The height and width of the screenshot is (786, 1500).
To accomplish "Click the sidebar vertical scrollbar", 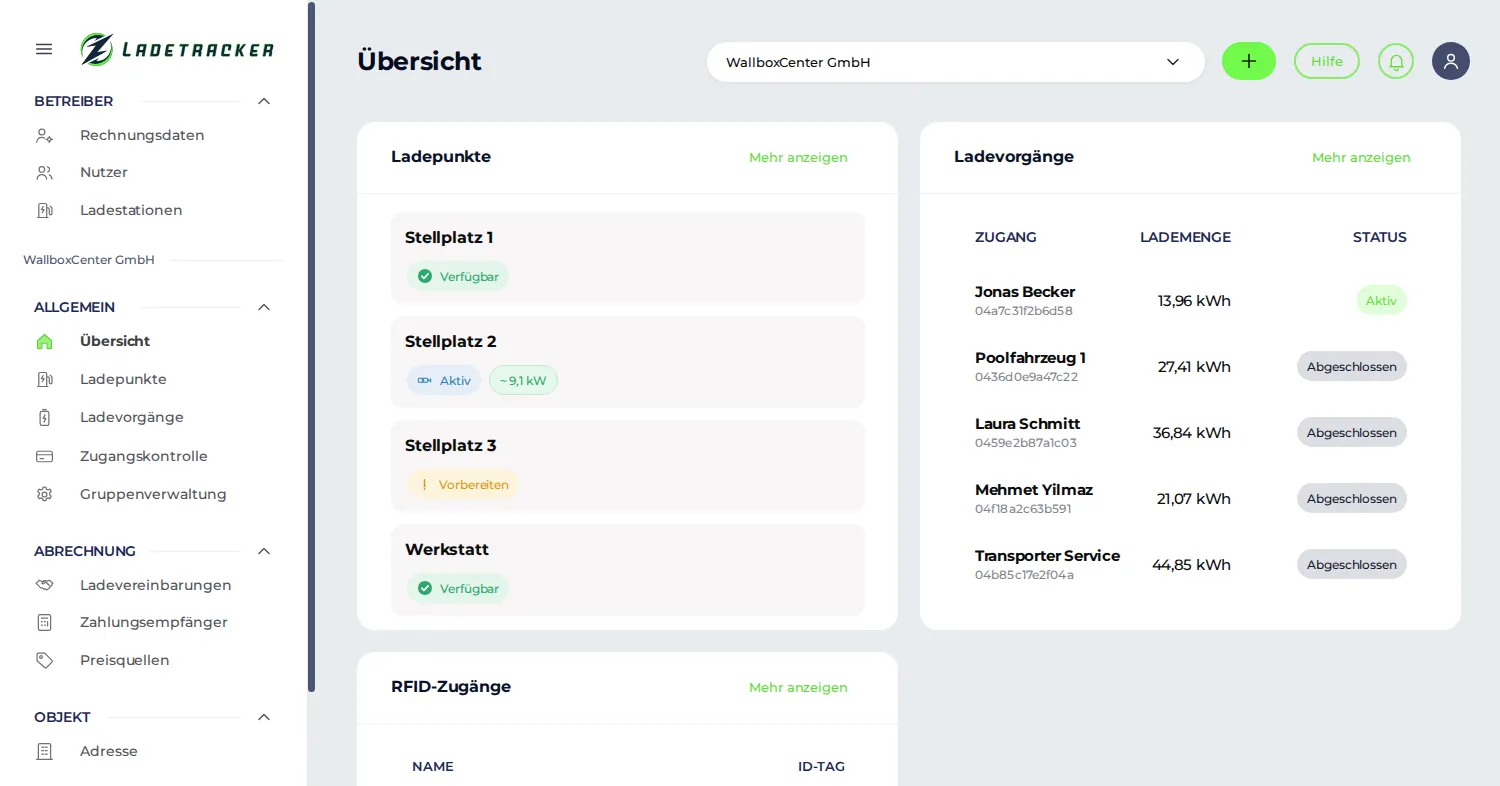I will click(311, 346).
